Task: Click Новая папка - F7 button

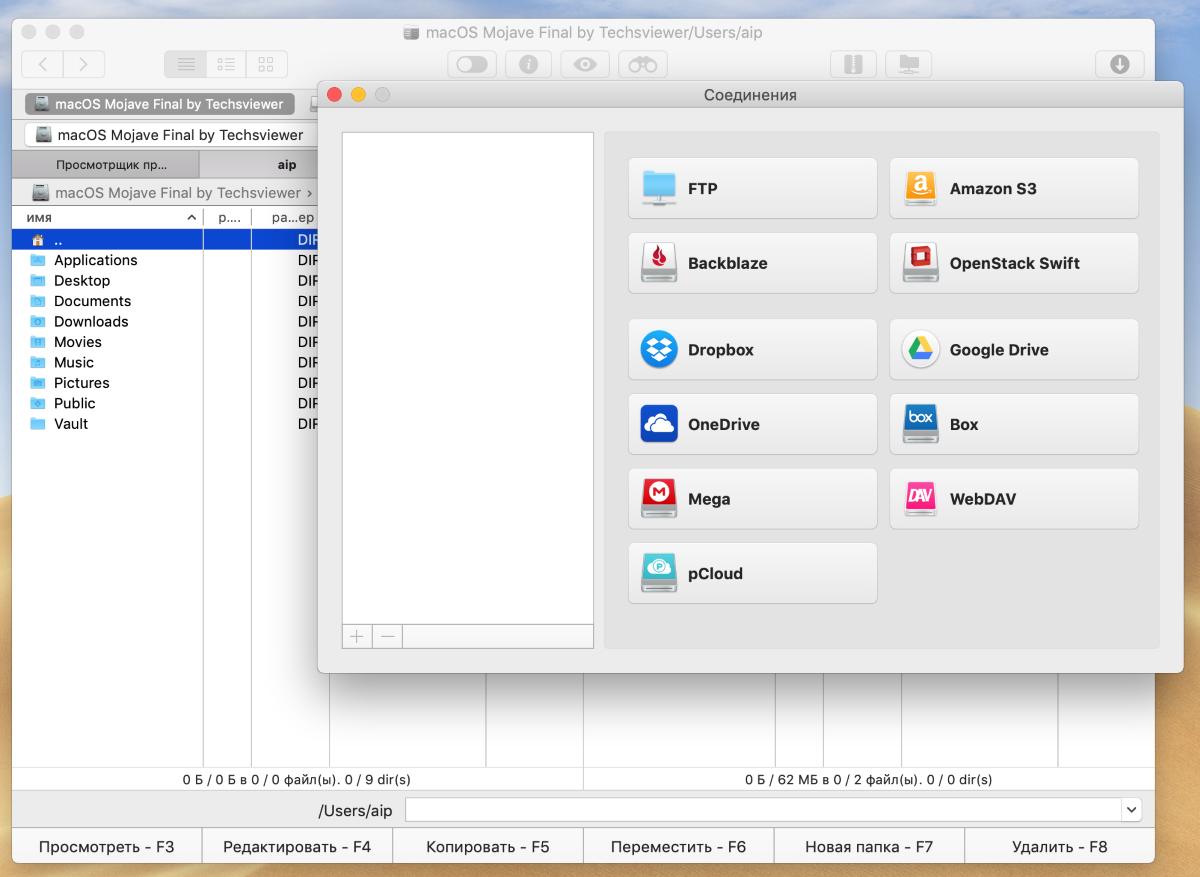Action: click(869, 847)
